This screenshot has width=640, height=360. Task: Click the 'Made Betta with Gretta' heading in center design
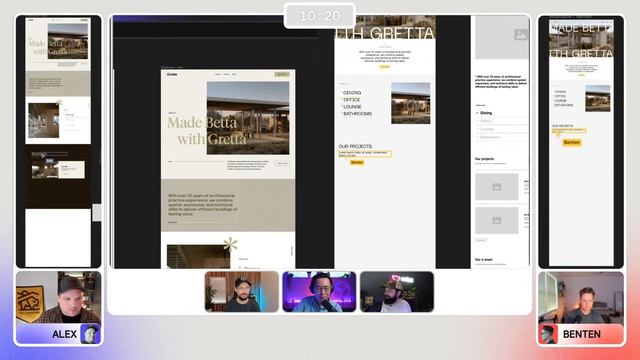click(207, 131)
